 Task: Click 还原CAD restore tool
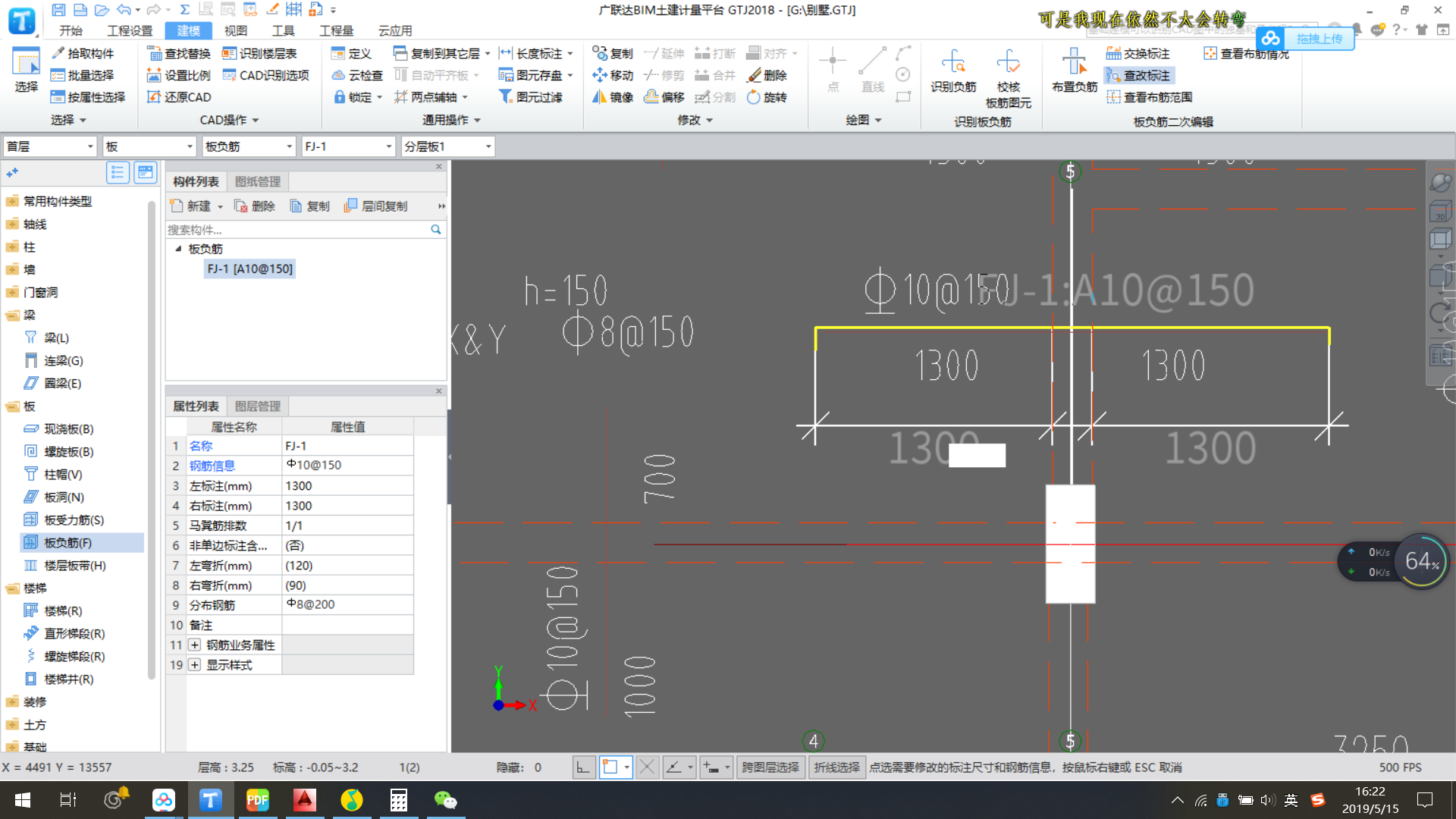coord(179,97)
